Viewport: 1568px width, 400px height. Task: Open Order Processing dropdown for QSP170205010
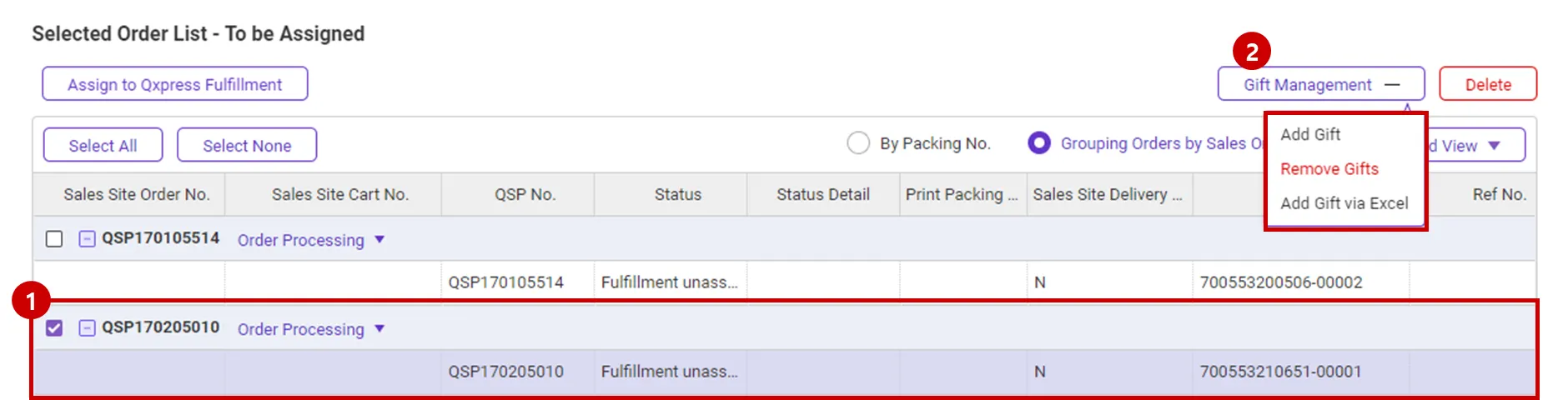pyautogui.click(x=379, y=329)
